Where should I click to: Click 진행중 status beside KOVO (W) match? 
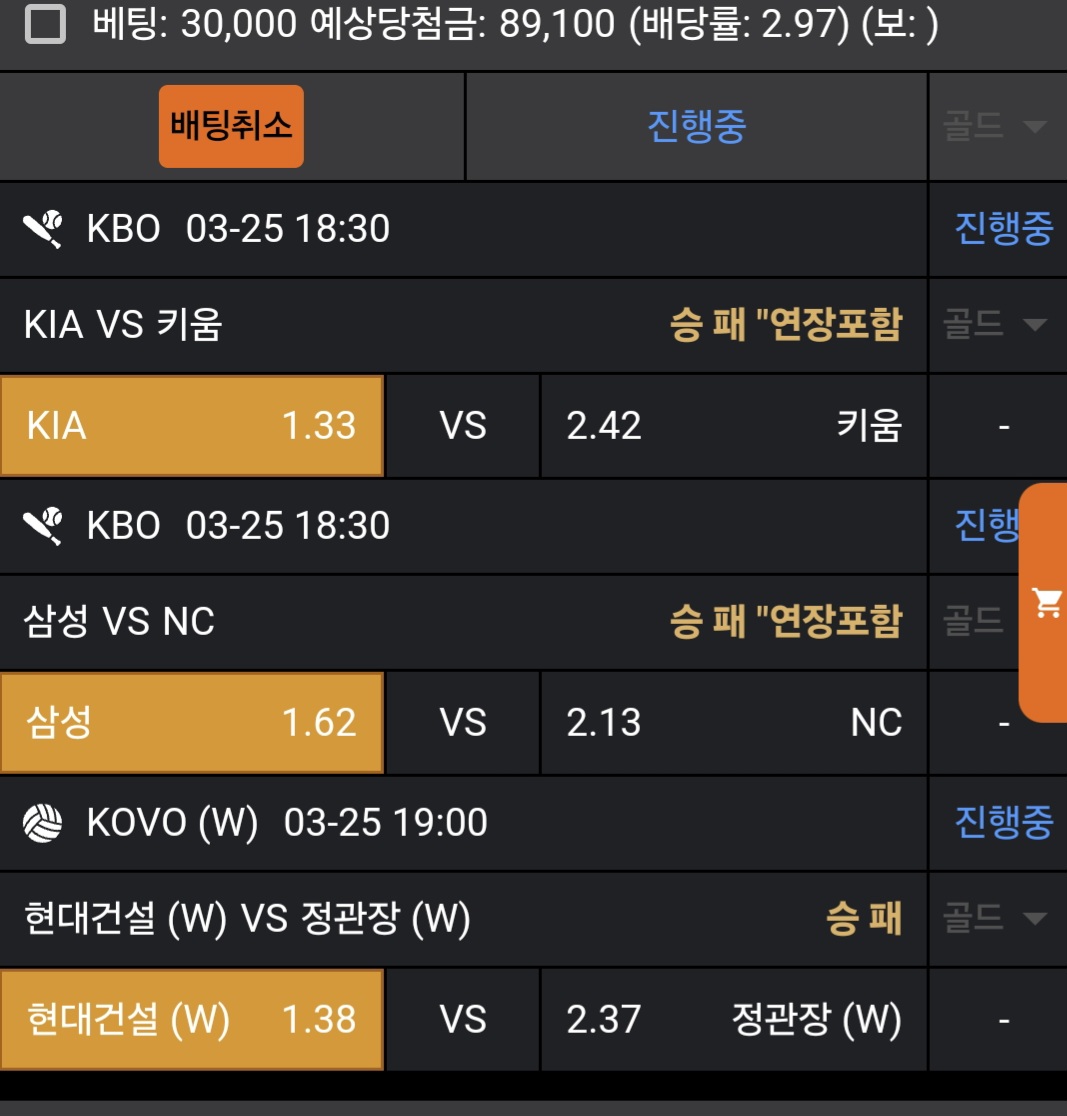tap(1003, 823)
